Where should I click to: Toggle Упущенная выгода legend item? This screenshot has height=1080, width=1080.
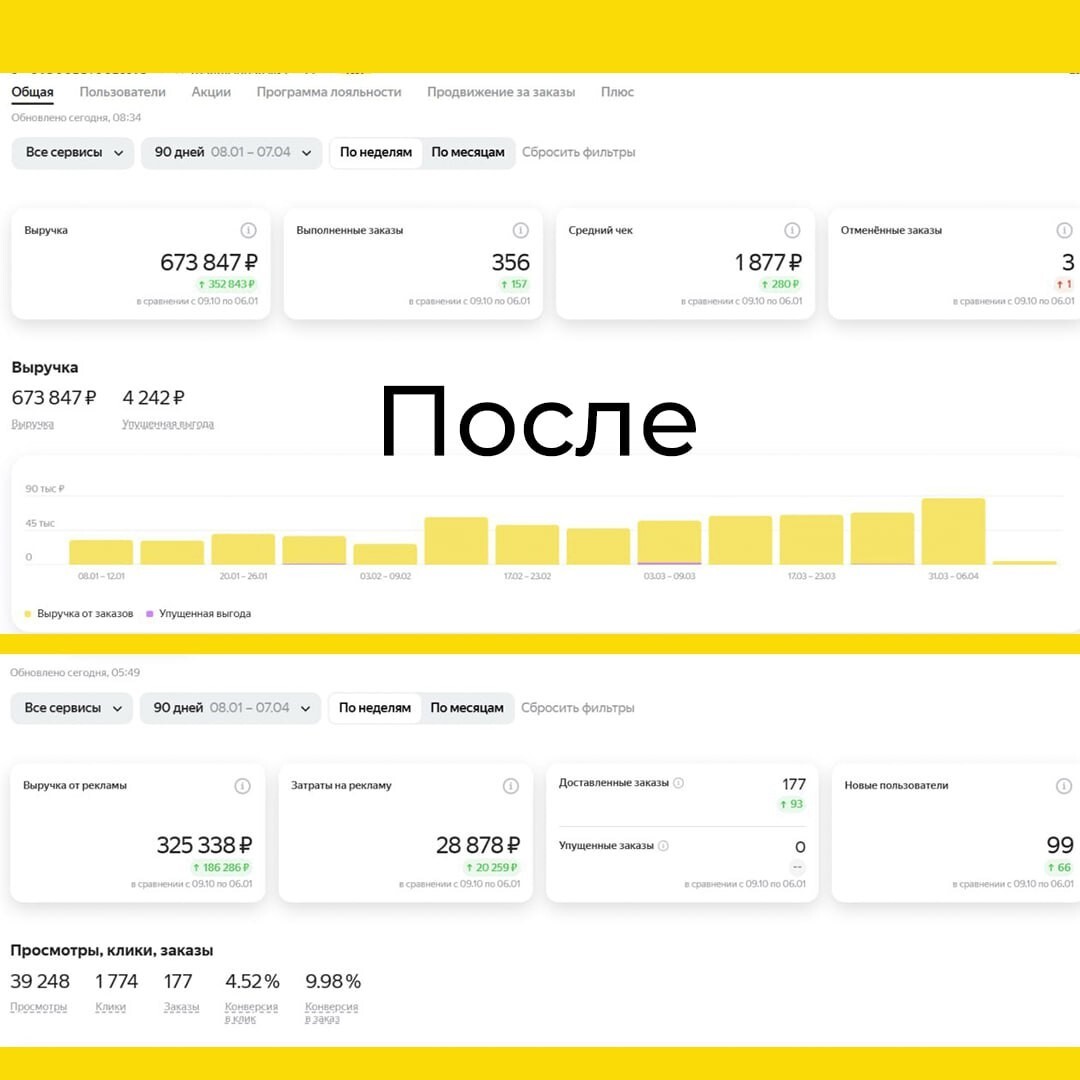pyautogui.click(x=198, y=614)
